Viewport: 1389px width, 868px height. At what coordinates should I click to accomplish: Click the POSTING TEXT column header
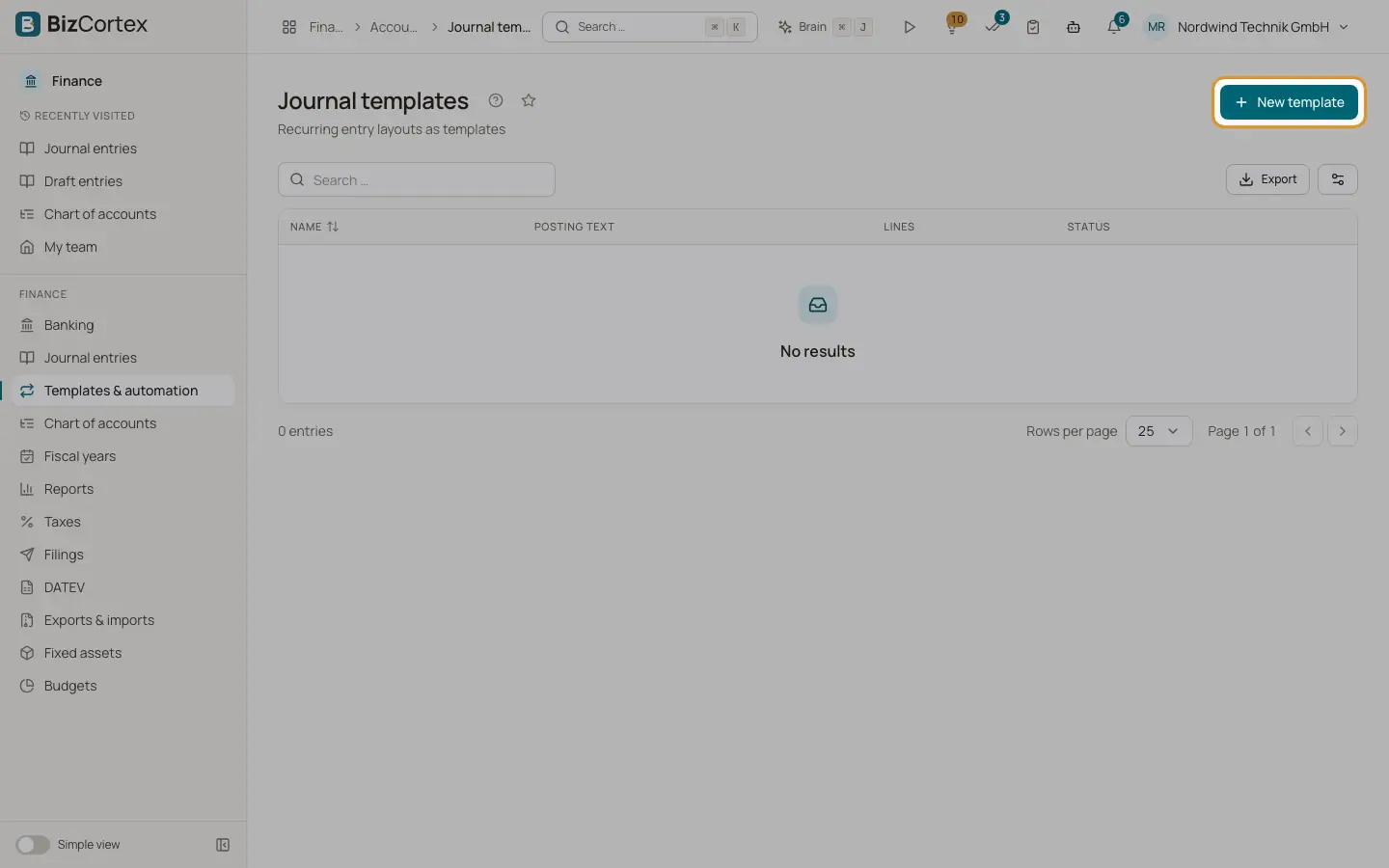click(574, 227)
